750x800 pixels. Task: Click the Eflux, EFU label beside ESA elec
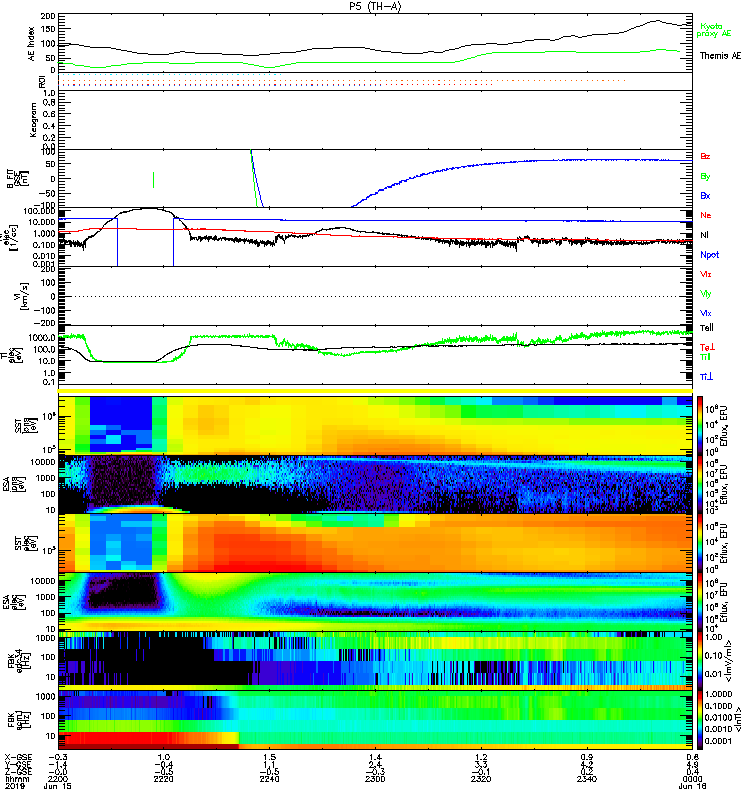point(724,602)
